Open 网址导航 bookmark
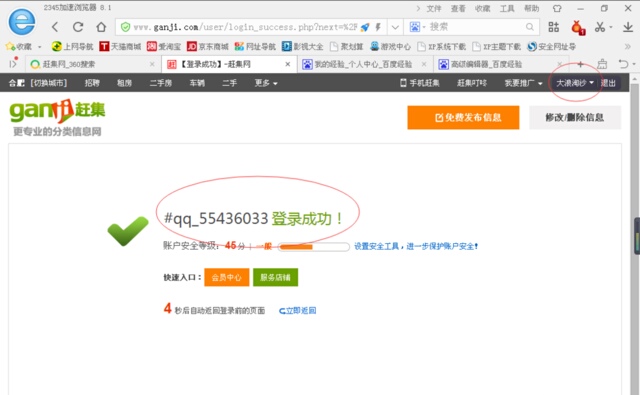Screen dimensions: 640x395 tap(255, 47)
